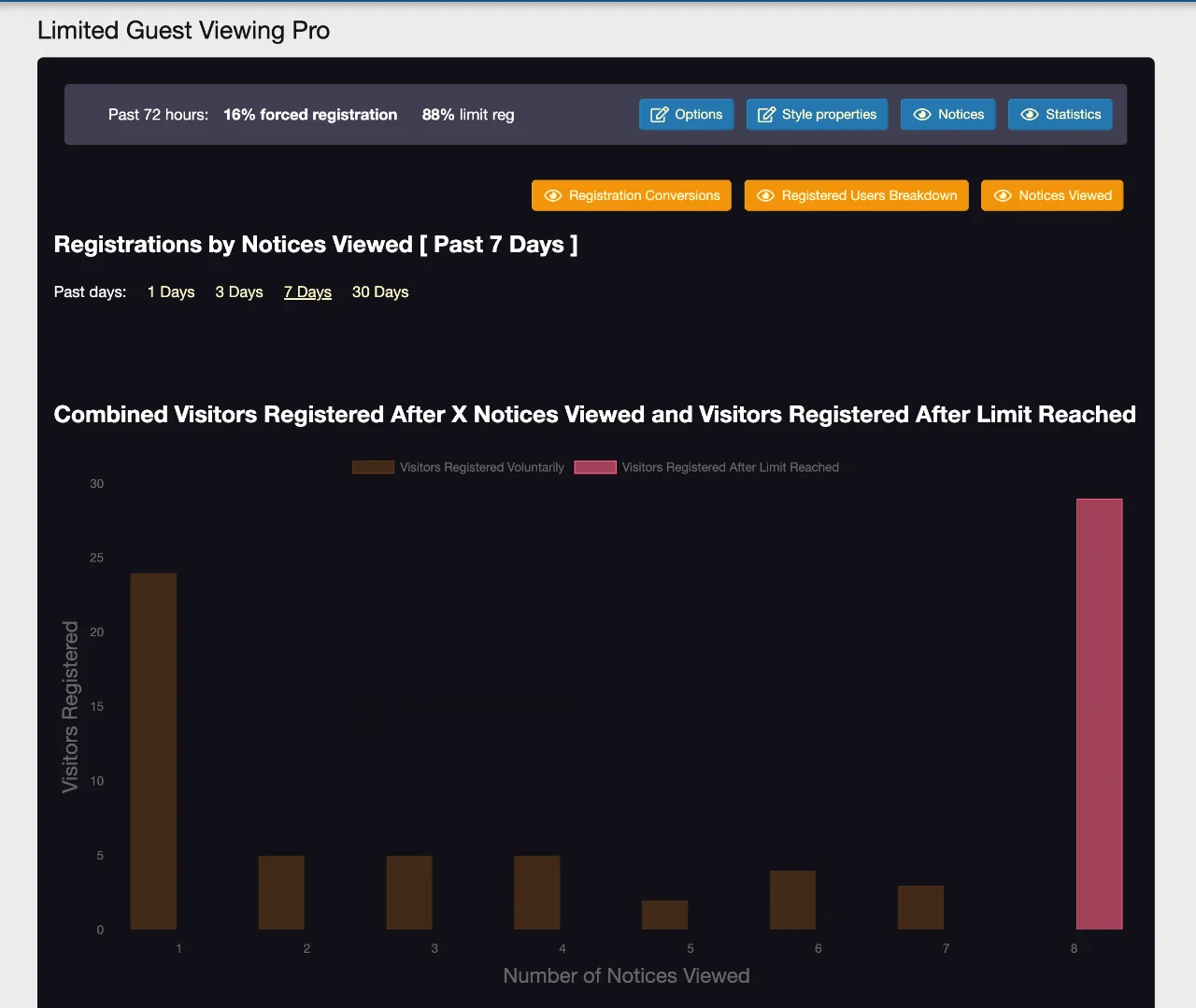The height and width of the screenshot is (1008, 1196).
Task: Show the past 30 Days data
Action: (x=380, y=292)
